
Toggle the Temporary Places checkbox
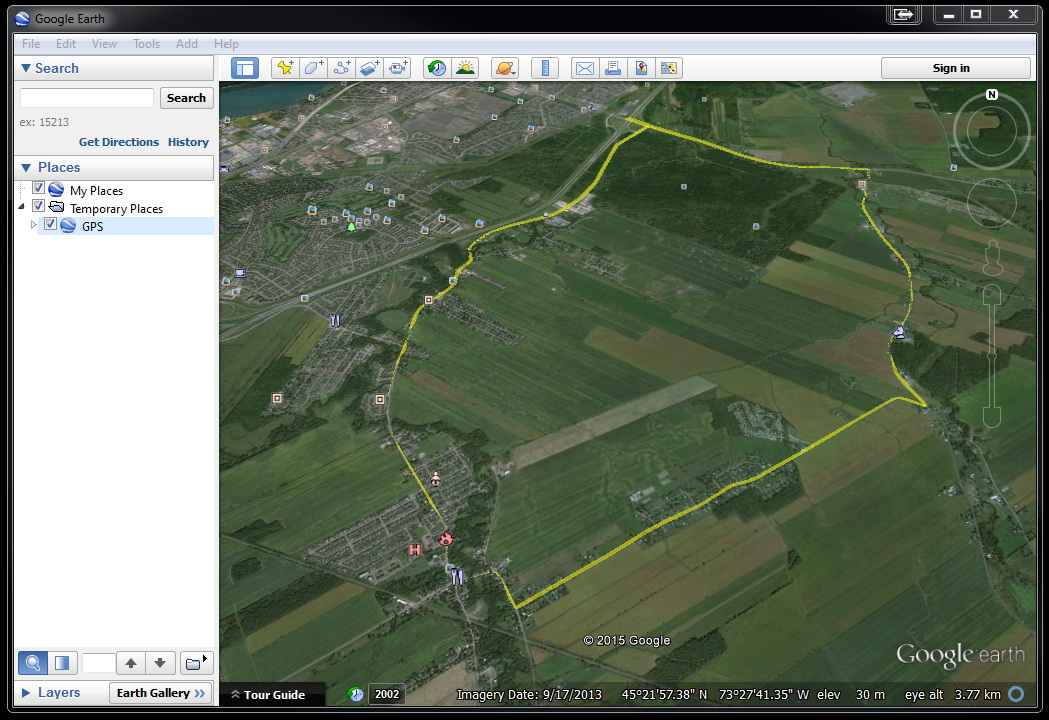(38, 206)
